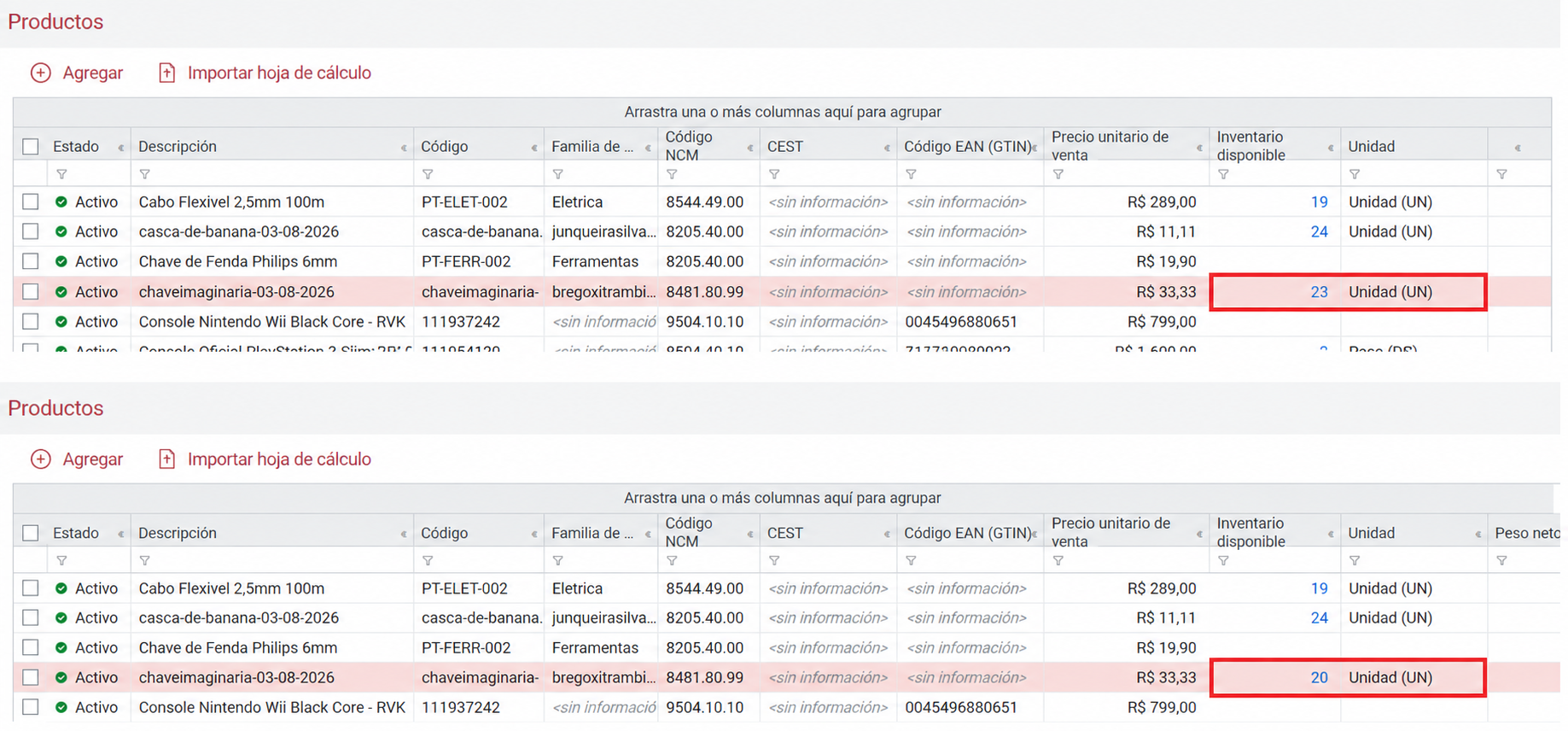Open Precio unitario de venta filter in top table
Viewport: 1568px width, 731px height.
(x=1058, y=174)
